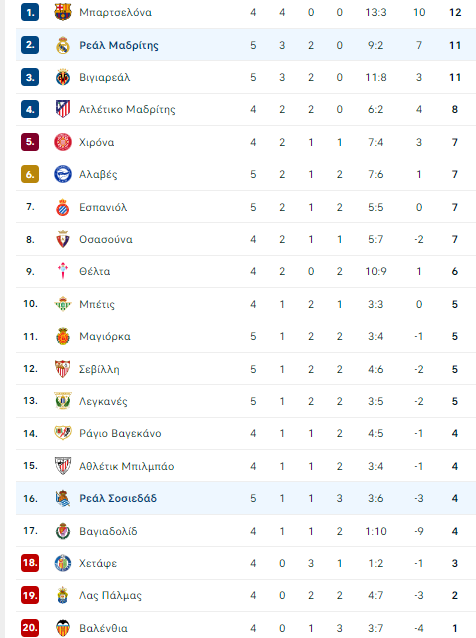
Task: Click the Barcelona club crest icon
Action: coord(63,12)
